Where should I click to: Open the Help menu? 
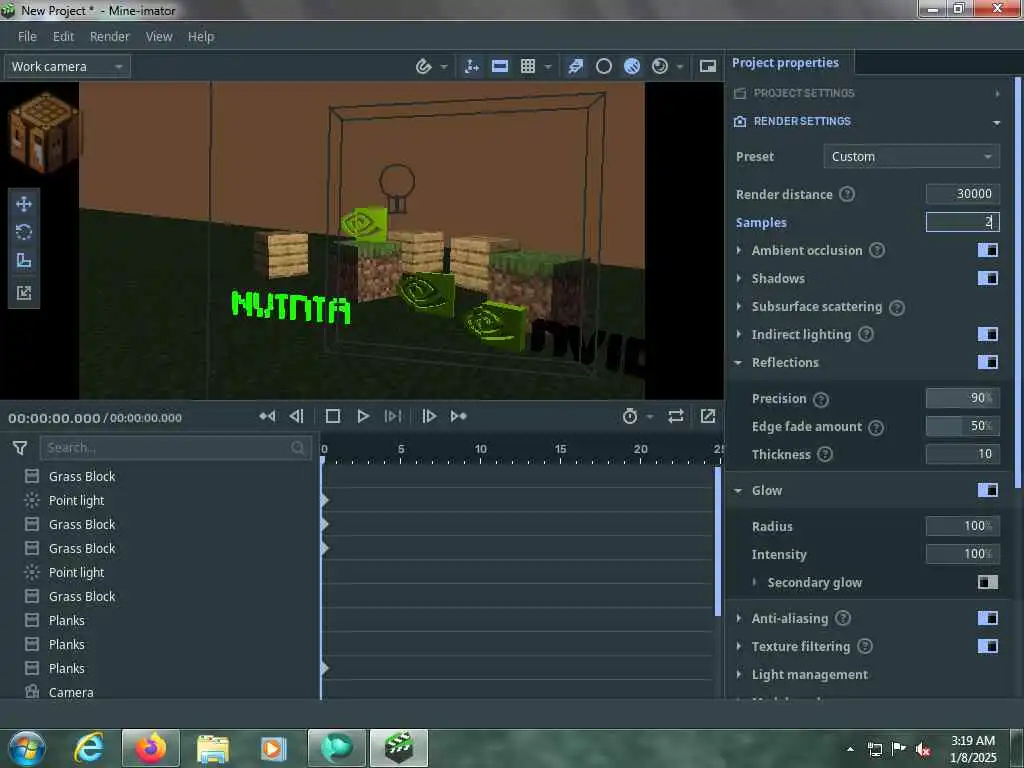pyautogui.click(x=201, y=37)
